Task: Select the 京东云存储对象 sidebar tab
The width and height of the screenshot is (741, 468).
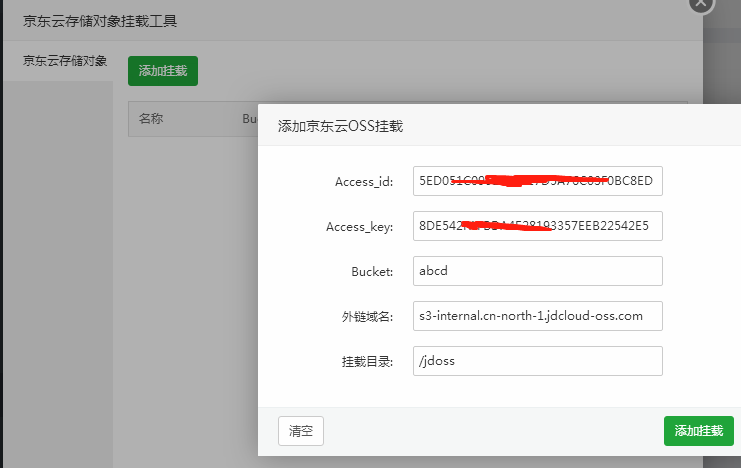Action: click(59, 61)
